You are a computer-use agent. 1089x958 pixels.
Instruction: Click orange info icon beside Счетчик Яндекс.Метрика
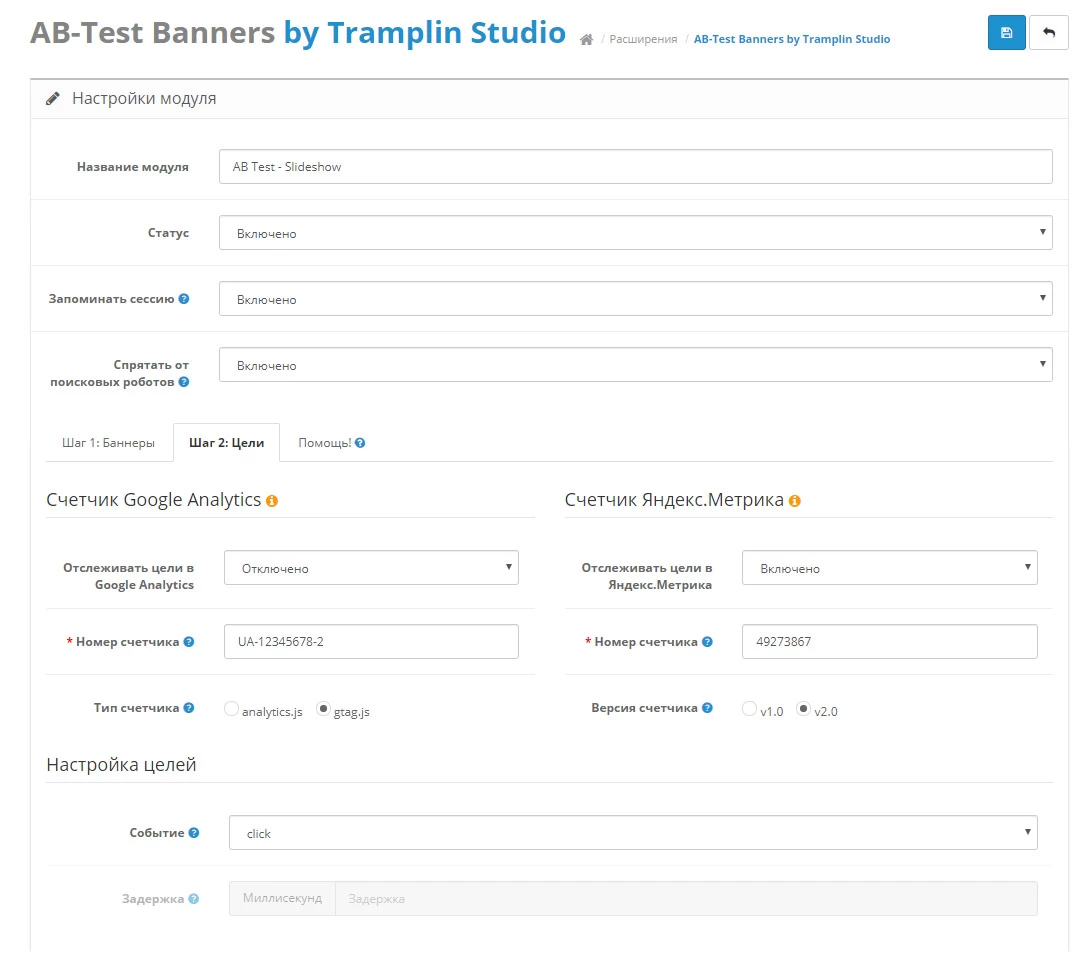[795, 501]
